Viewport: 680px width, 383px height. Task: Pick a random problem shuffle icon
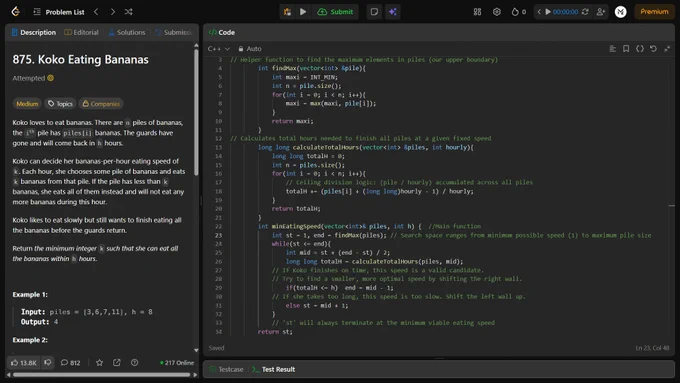[x=128, y=12]
